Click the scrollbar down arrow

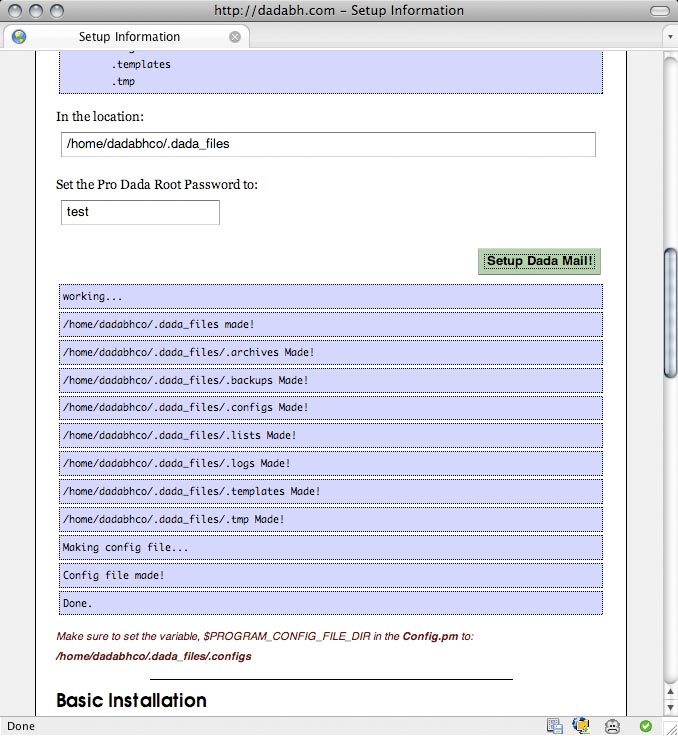tap(670, 707)
